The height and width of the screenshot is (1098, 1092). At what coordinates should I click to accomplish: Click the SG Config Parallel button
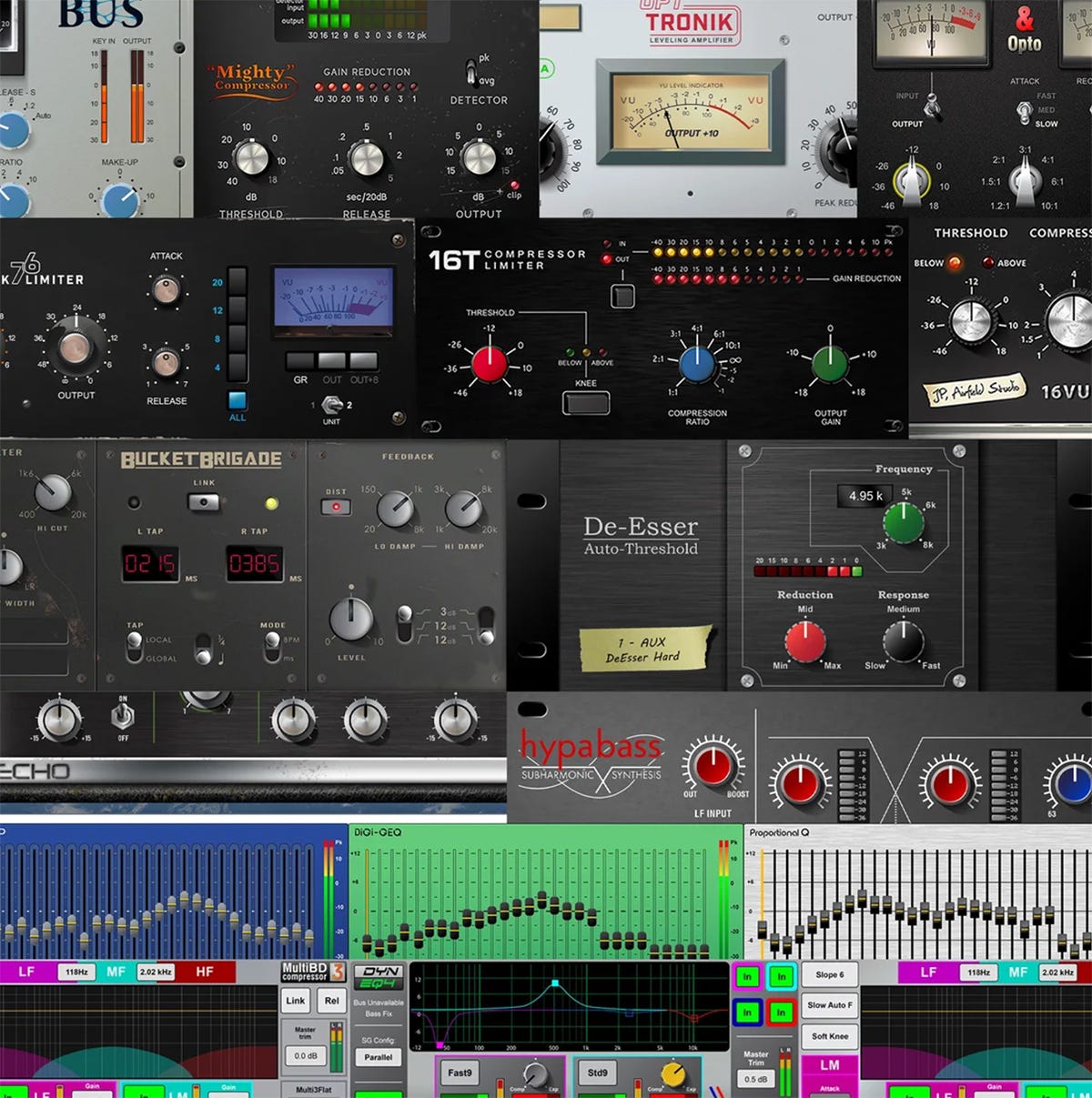pos(379,1057)
